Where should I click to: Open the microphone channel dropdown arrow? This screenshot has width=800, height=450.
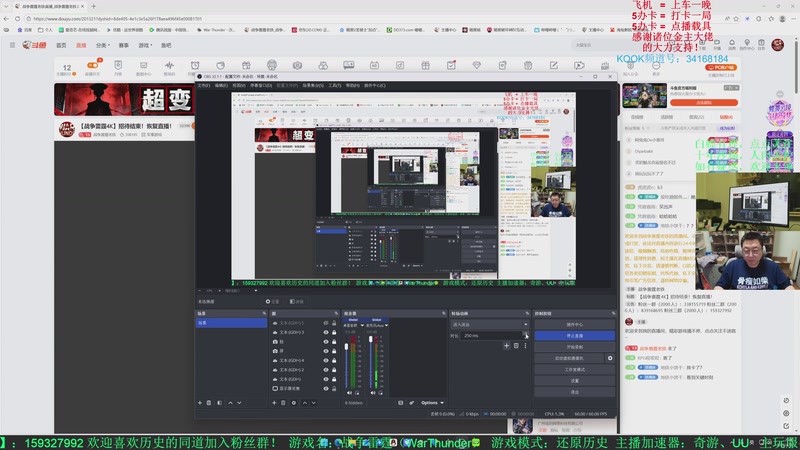[387, 325]
